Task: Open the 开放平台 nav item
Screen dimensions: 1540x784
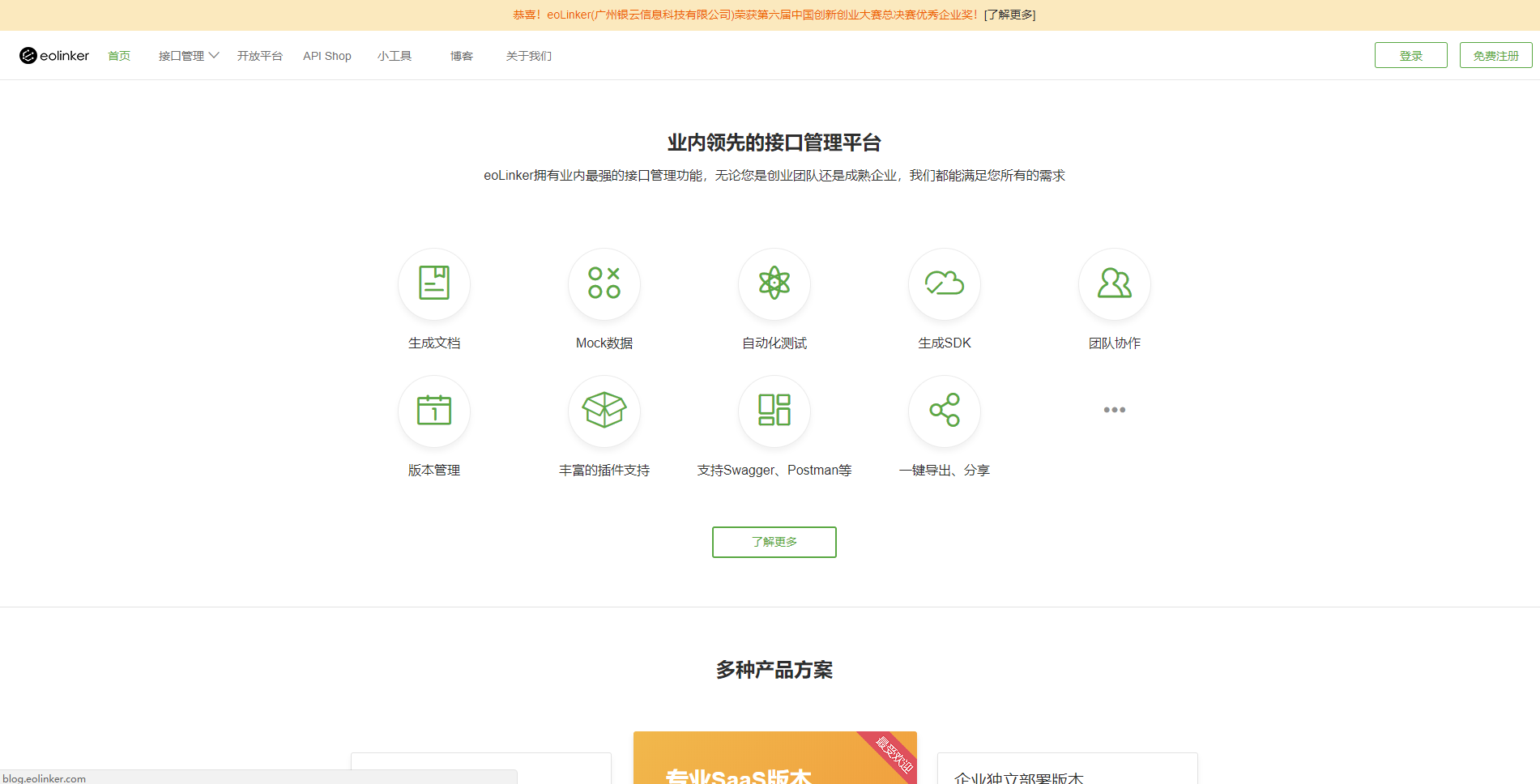Action: click(260, 56)
